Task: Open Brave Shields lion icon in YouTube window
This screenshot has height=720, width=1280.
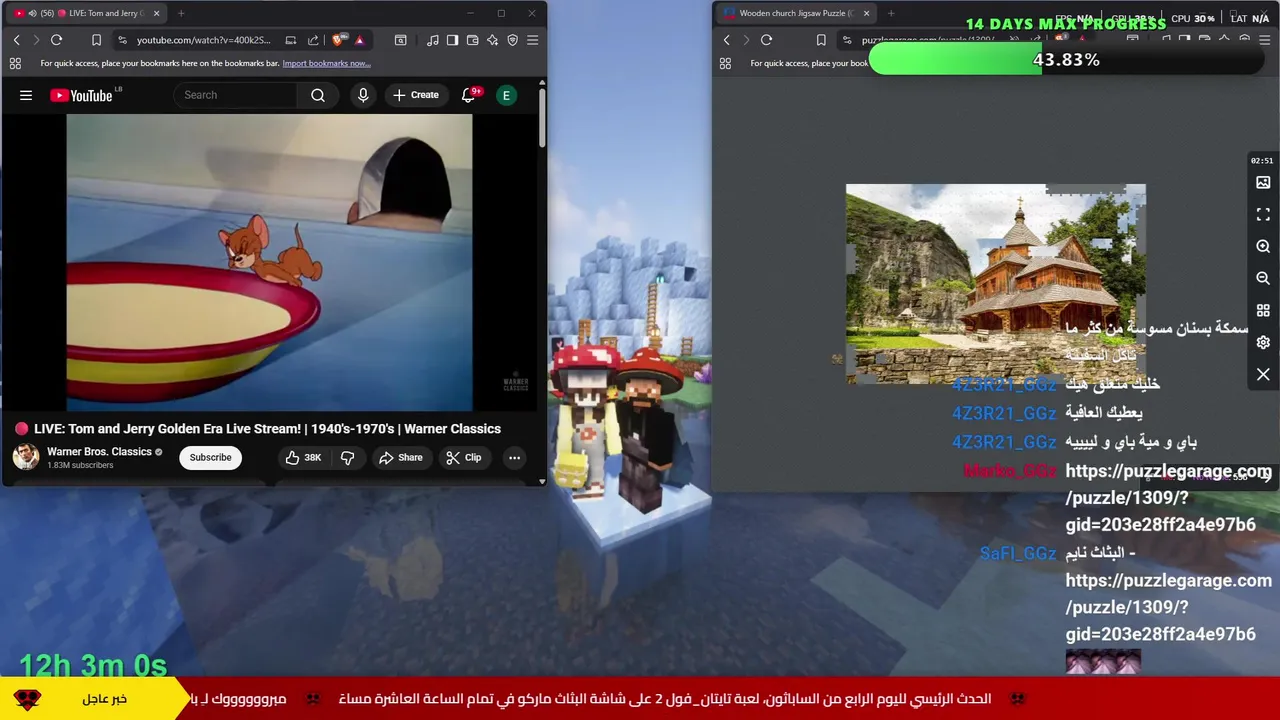Action: 338,40
